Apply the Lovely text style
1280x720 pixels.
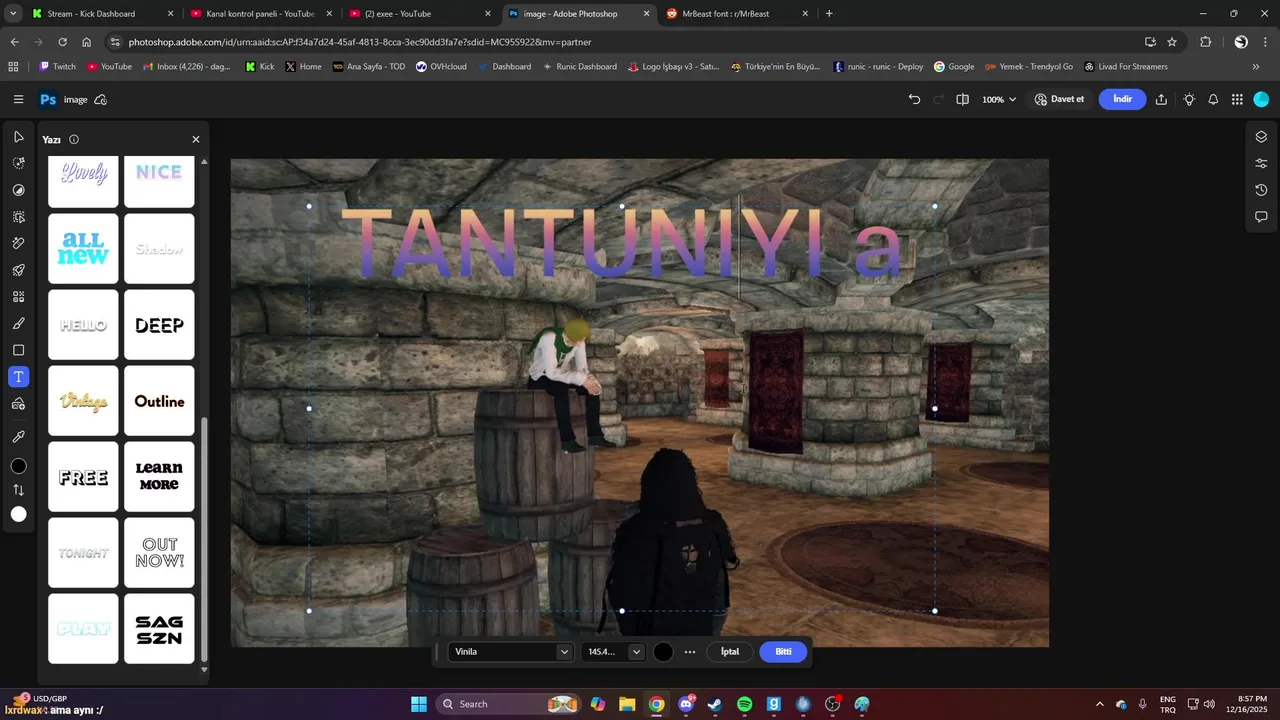coord(83,181)
